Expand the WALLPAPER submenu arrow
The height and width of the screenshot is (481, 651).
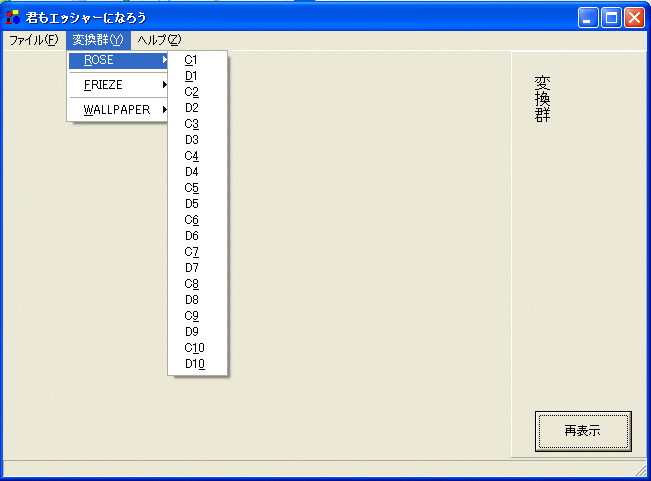[x=164, y=110]
